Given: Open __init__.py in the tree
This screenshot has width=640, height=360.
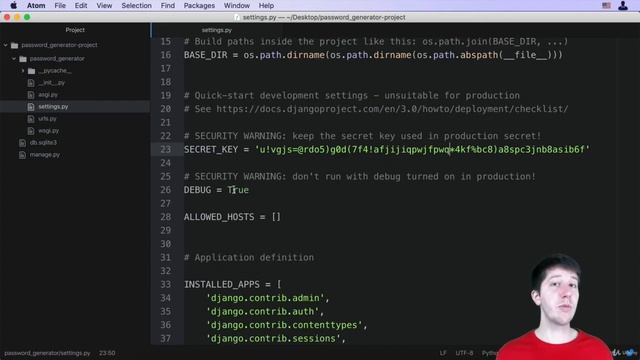Looking at the screenshot, I should point(51,83).
